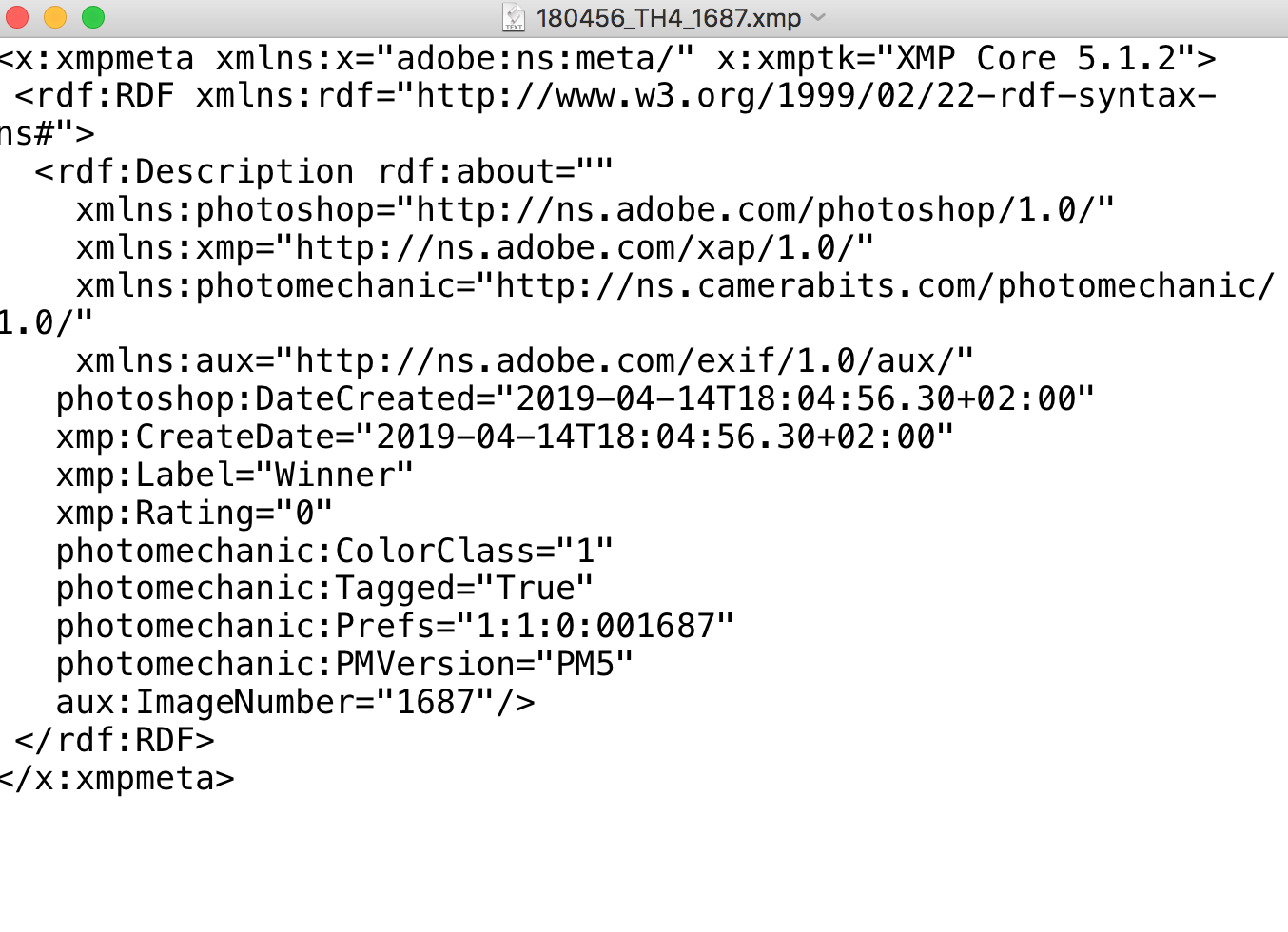The height and width of the screenshot is (932, 1288).
Task: Click on photomechanic:Tagged="True" text
Action: click(324, 589)
